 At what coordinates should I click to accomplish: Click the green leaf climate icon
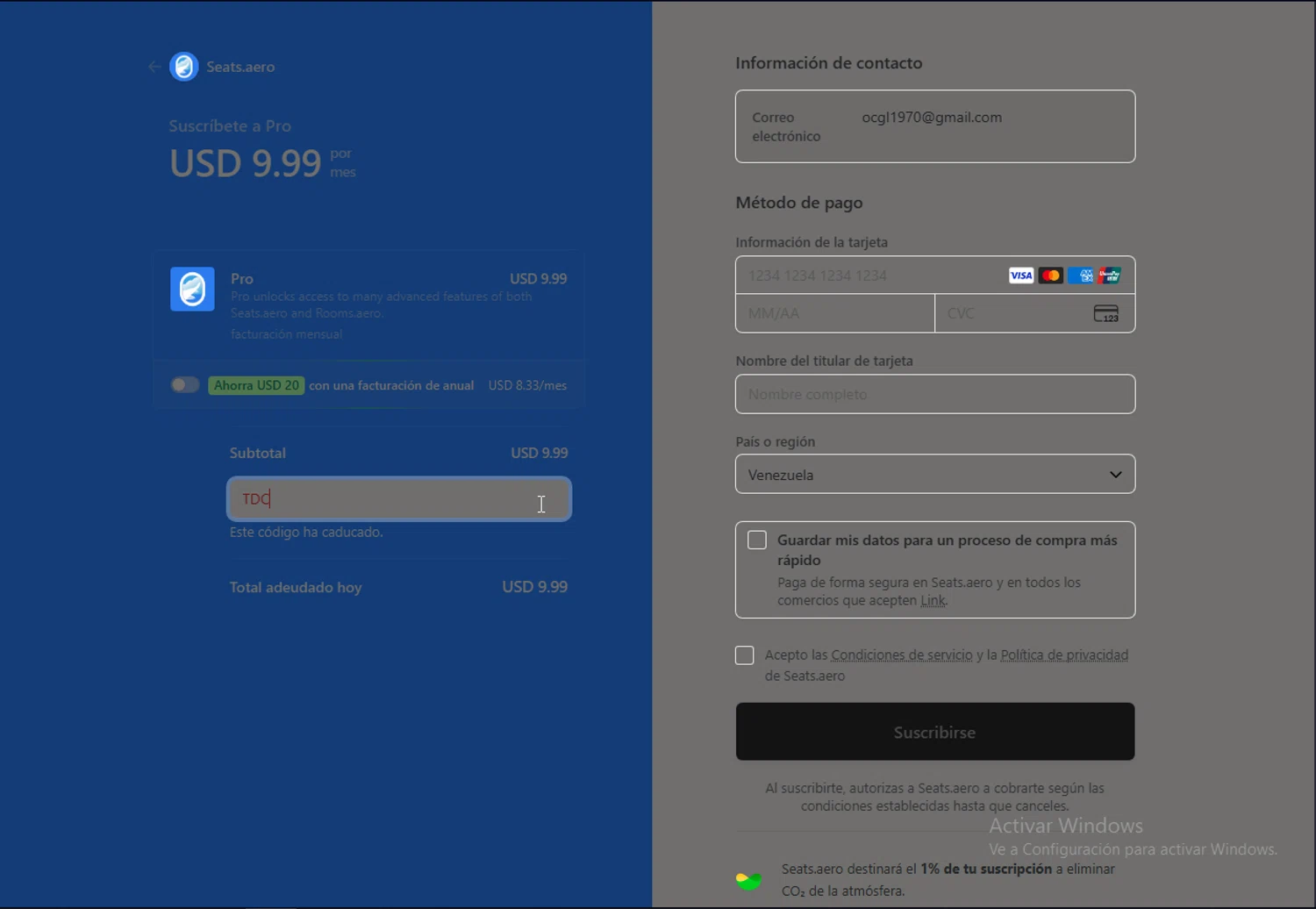tap(748, 880)
